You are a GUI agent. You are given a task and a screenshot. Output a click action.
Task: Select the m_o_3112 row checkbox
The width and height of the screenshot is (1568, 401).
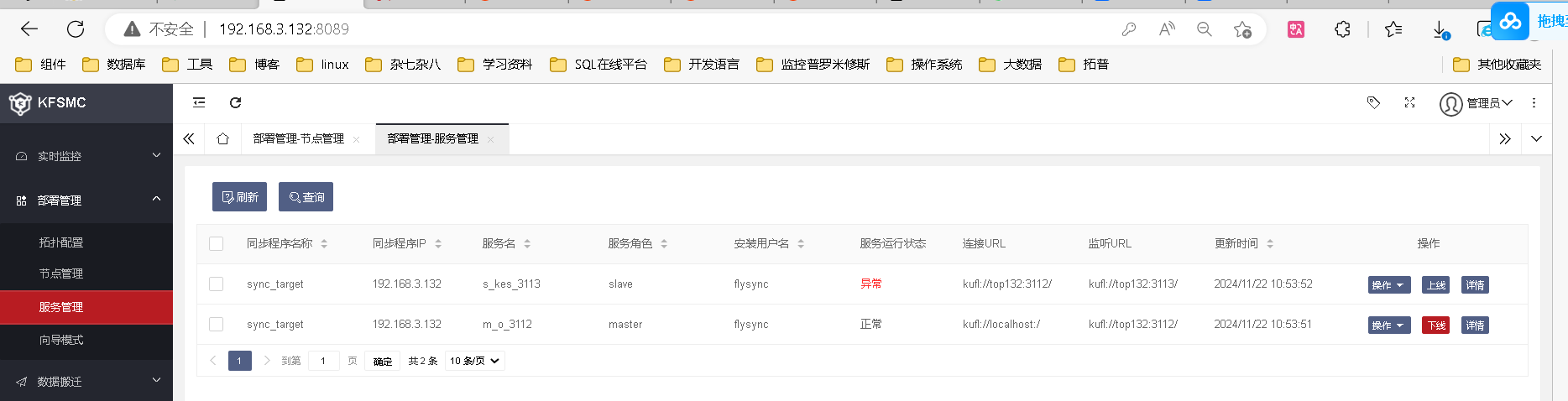point(217,324)
